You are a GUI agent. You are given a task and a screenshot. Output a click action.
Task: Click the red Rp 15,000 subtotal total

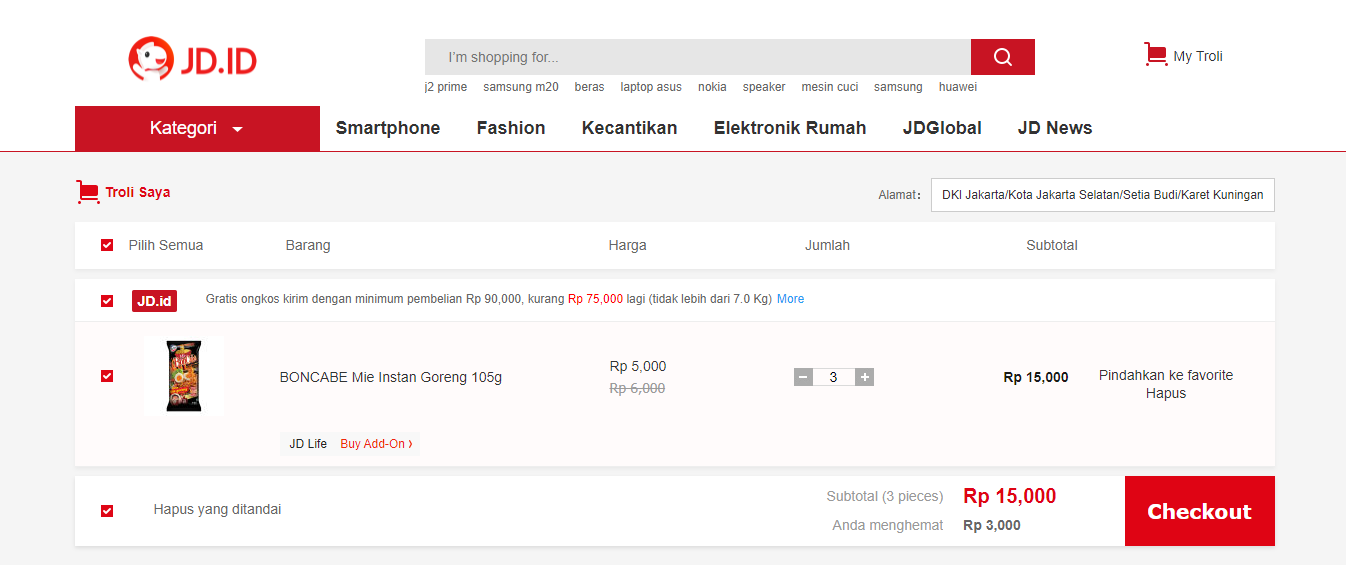click(x=1010, y=496)
